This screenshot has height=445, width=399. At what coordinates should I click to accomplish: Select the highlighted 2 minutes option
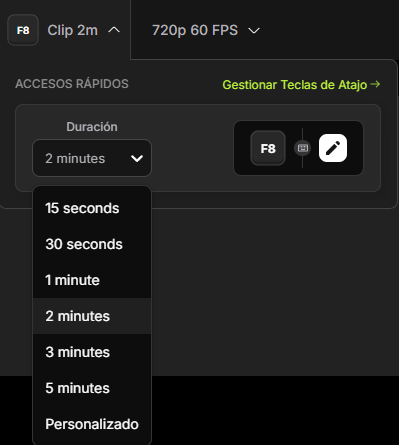click(x=92, y=316)
